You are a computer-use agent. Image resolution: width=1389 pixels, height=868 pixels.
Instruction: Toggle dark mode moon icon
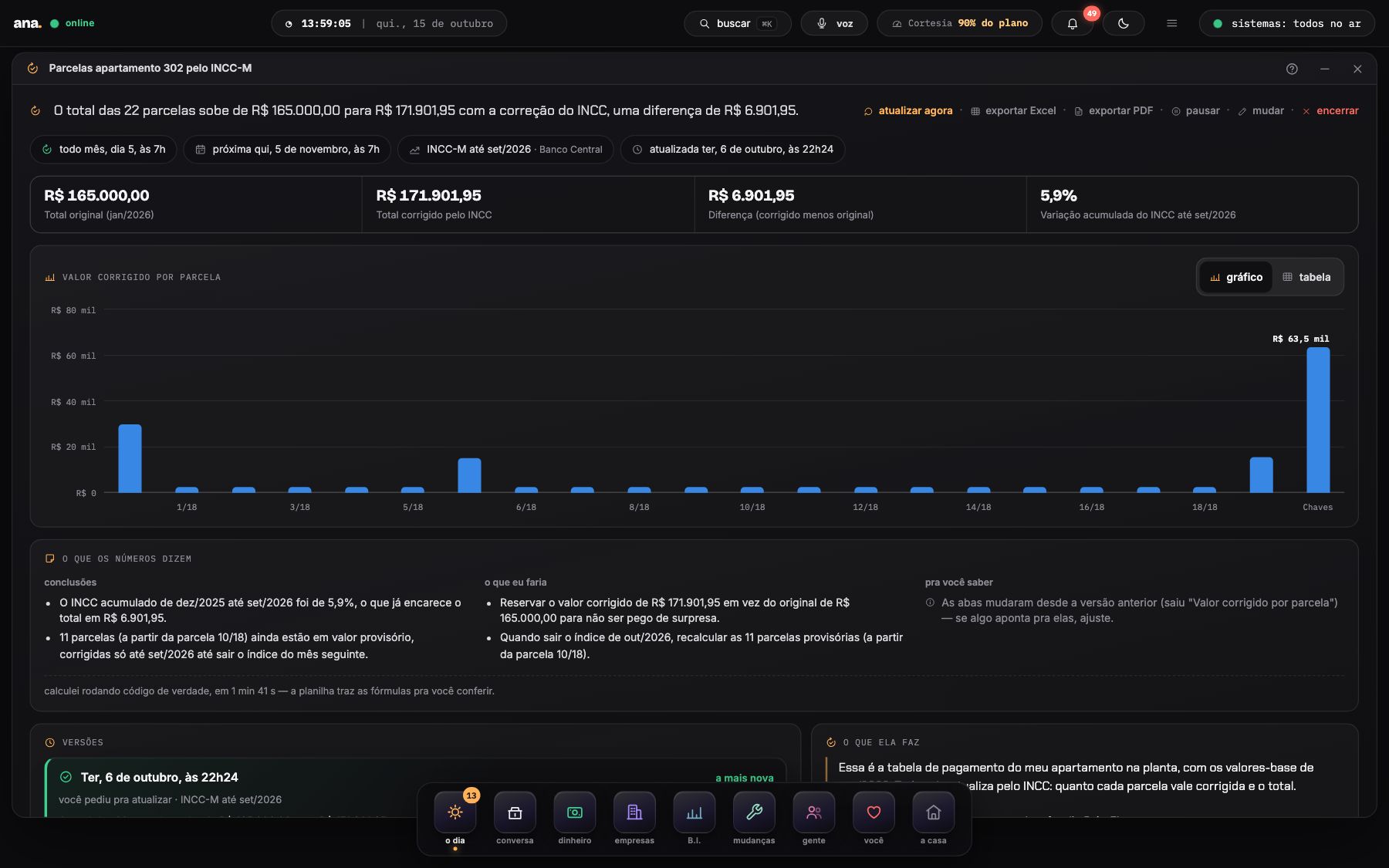[x=1124, y=23]
